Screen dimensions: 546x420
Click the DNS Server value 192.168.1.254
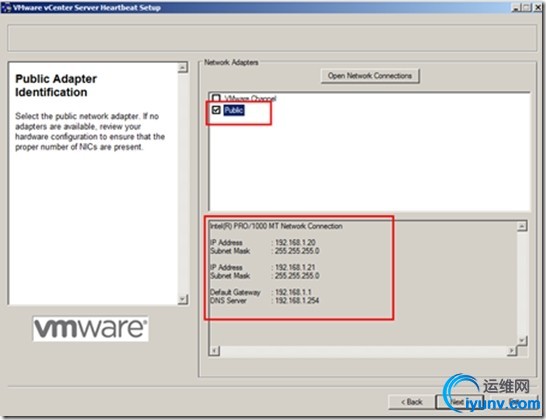coord(297,300)
